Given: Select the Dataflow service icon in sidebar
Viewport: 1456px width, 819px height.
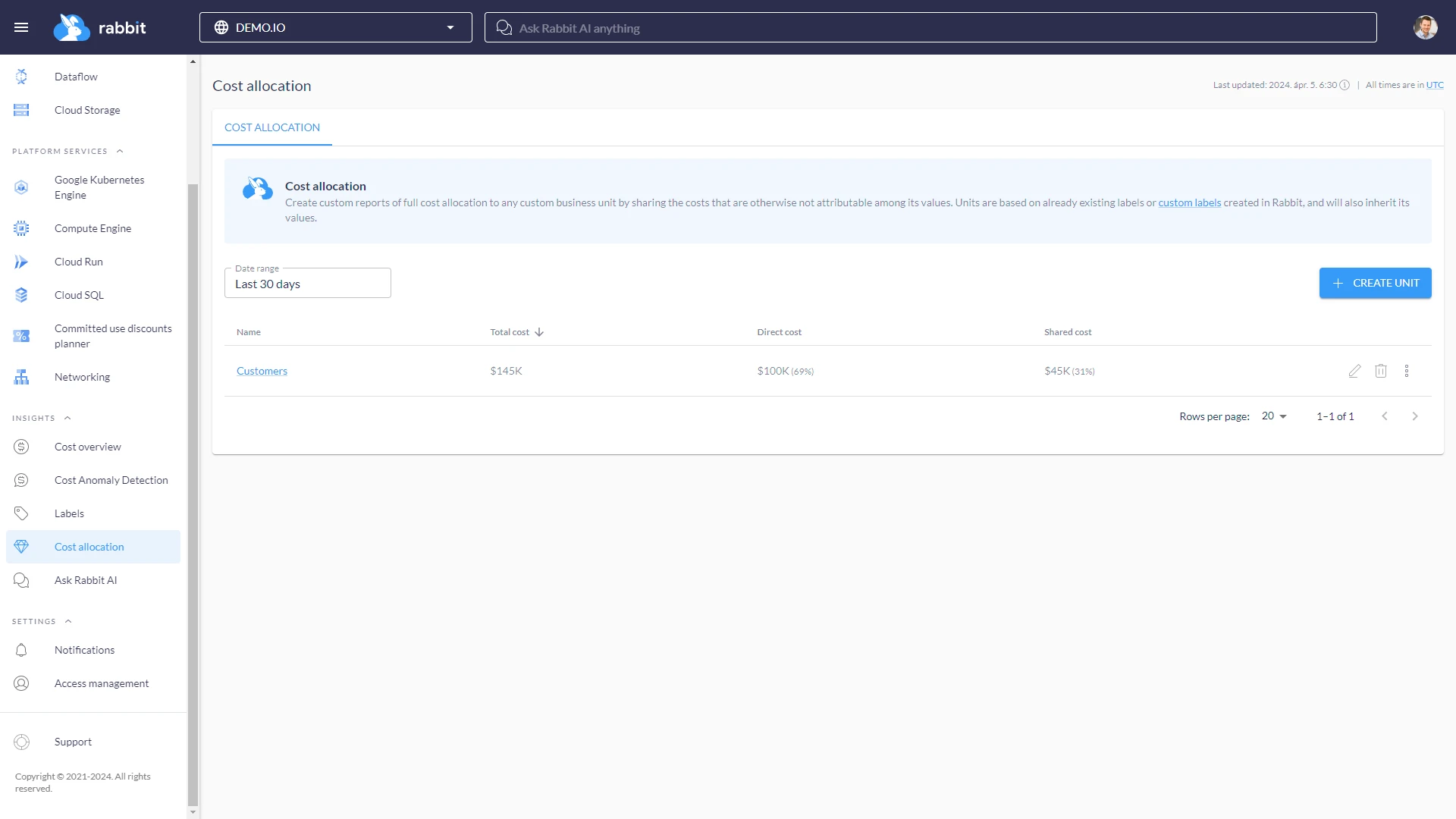Looking at the screenshot, I should click(20, 77).
